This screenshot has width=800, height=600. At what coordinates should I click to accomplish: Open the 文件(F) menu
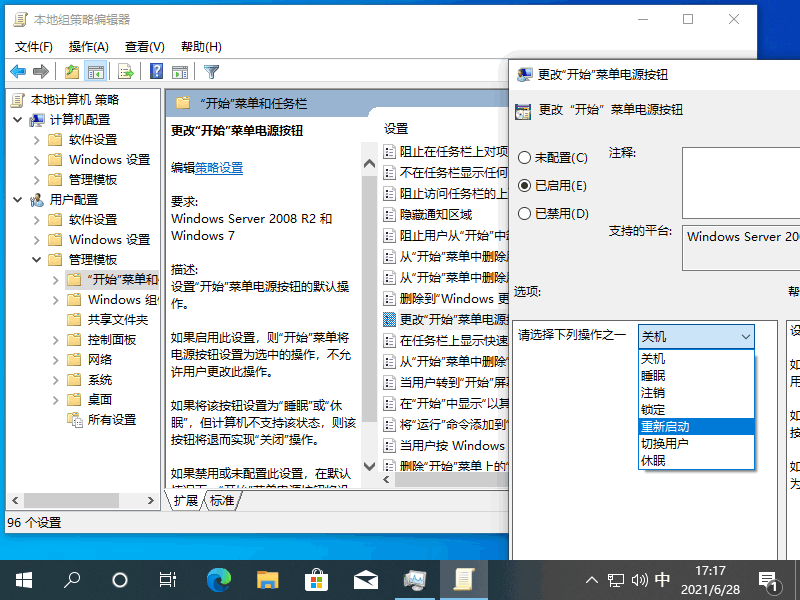click(x=34, y=47)
